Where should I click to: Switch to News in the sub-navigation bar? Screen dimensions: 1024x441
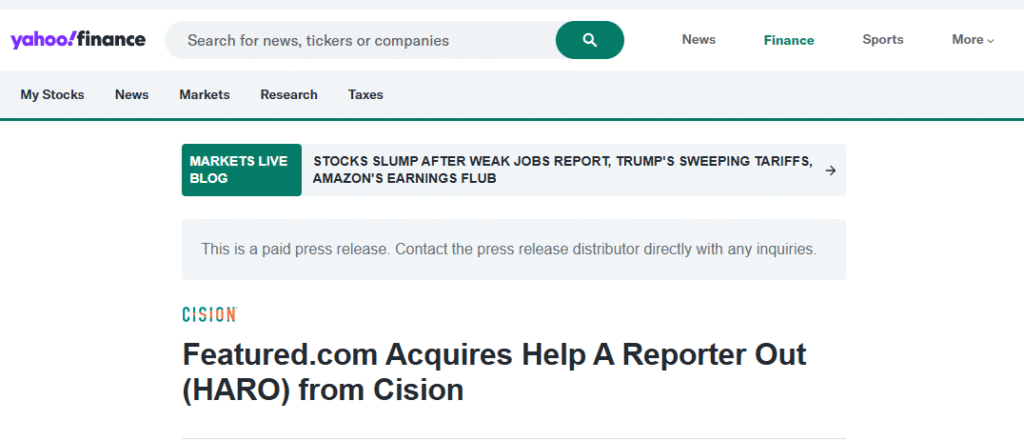pos(132,95)
